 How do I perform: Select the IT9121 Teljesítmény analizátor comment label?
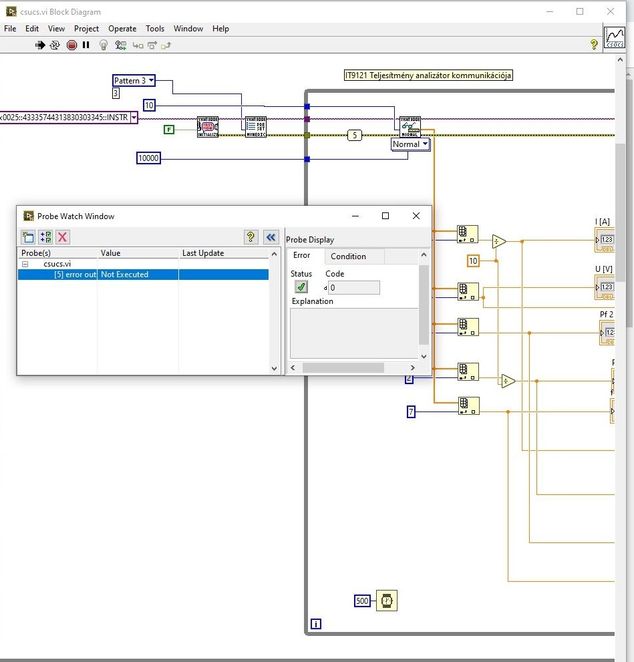click(428, 75)
